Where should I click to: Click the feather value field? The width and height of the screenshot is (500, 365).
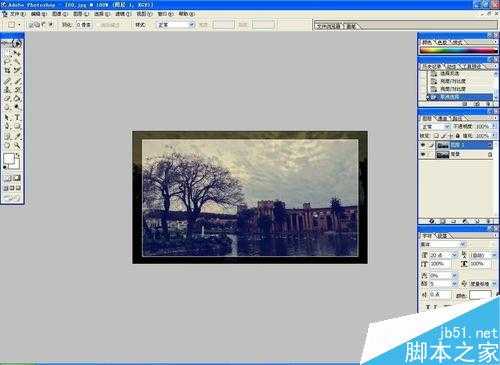click(x=84, y=25)
